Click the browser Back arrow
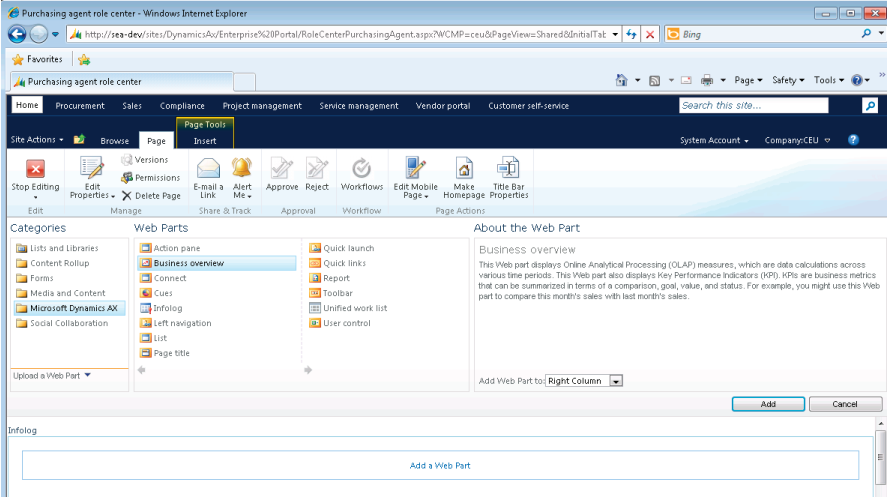 point(17,35)
